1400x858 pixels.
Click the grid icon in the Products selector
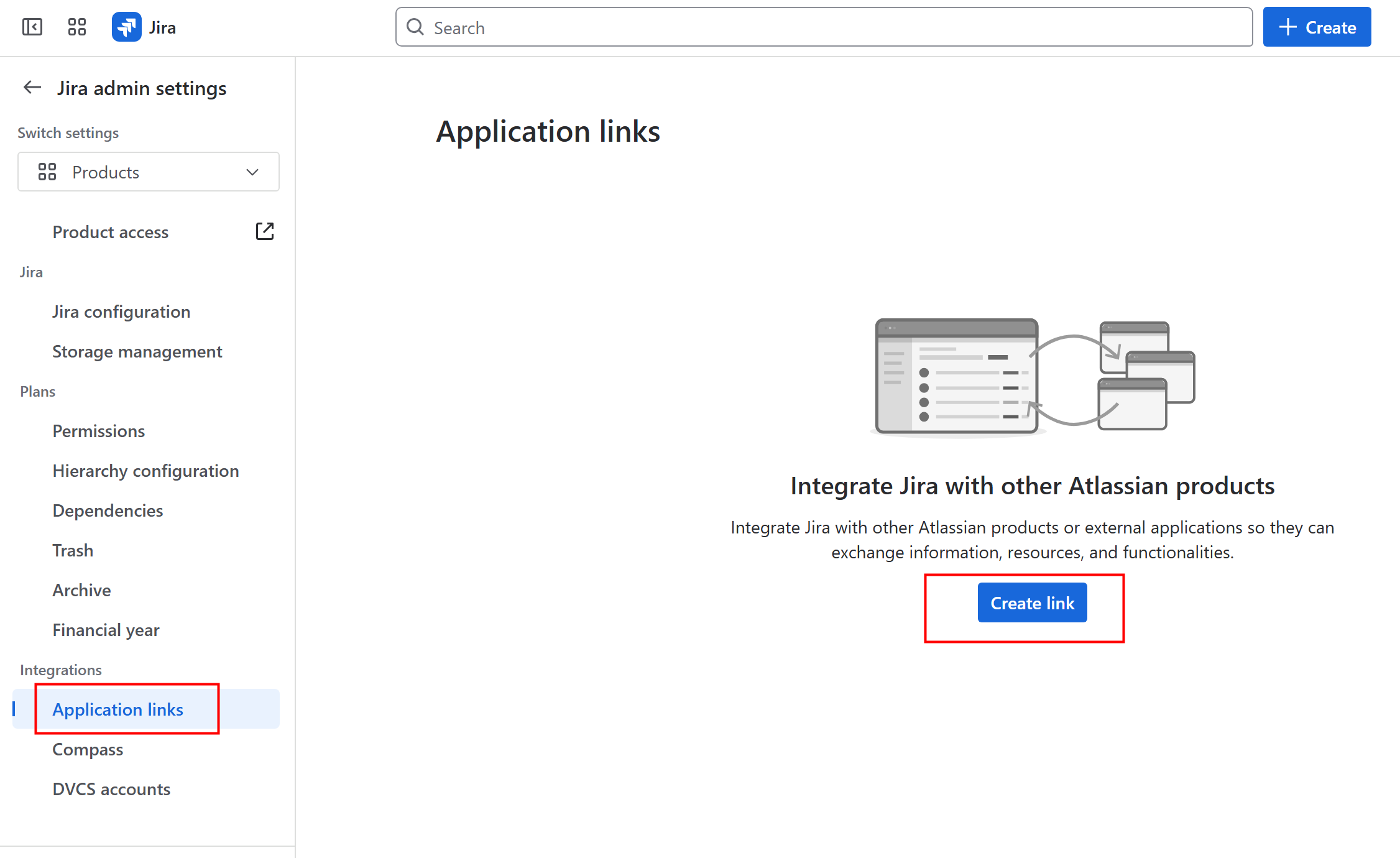coord(47,172)
